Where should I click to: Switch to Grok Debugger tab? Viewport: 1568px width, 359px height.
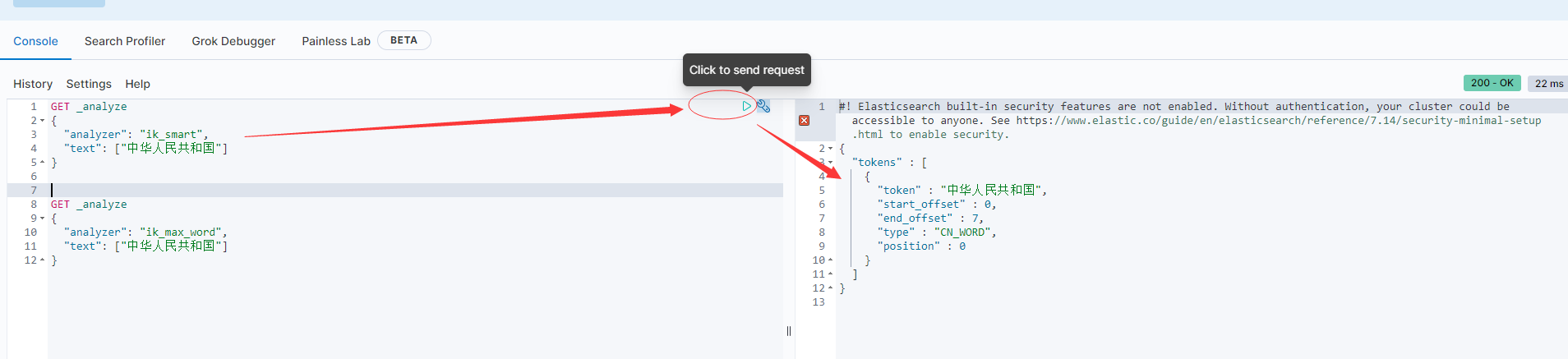click(x=233, y=41)
